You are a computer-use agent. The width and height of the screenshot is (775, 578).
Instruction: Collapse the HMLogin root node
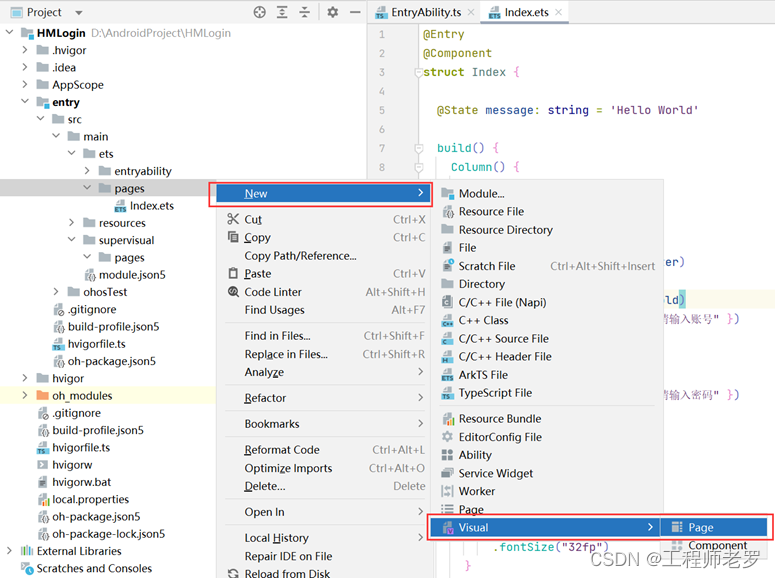(9, 33)
